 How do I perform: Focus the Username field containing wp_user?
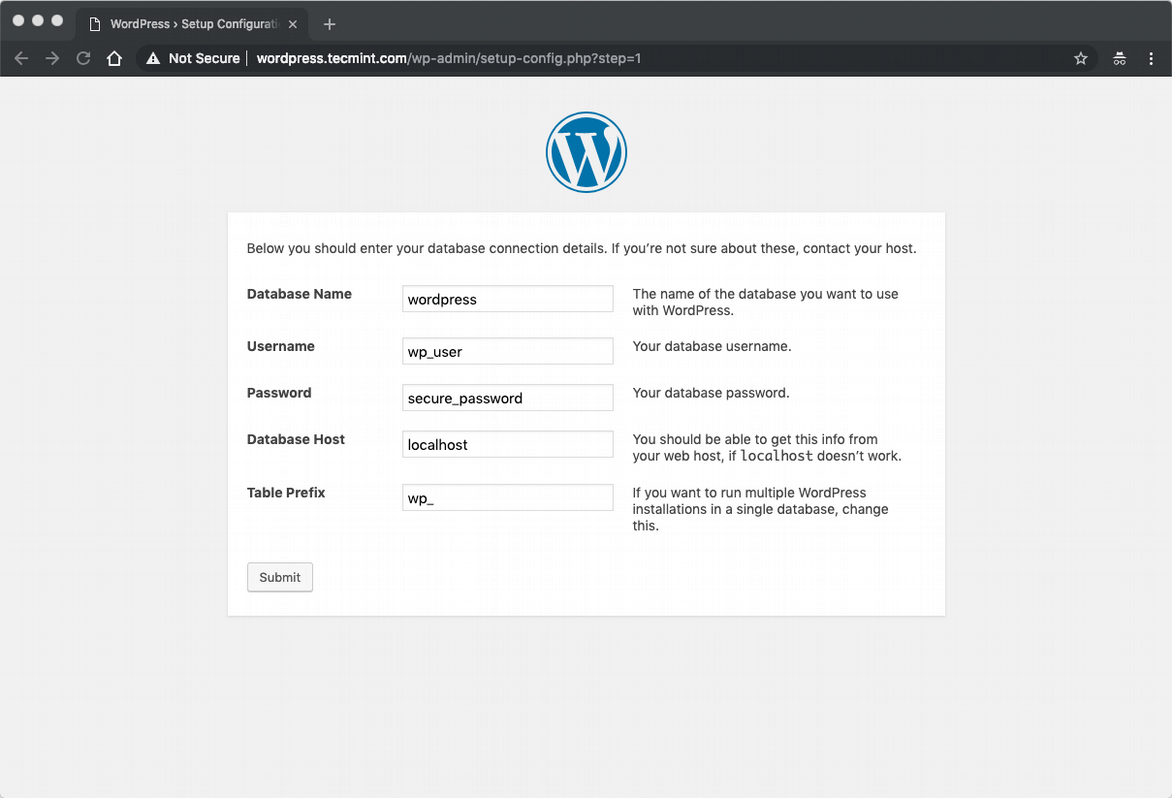coord(508,351)
